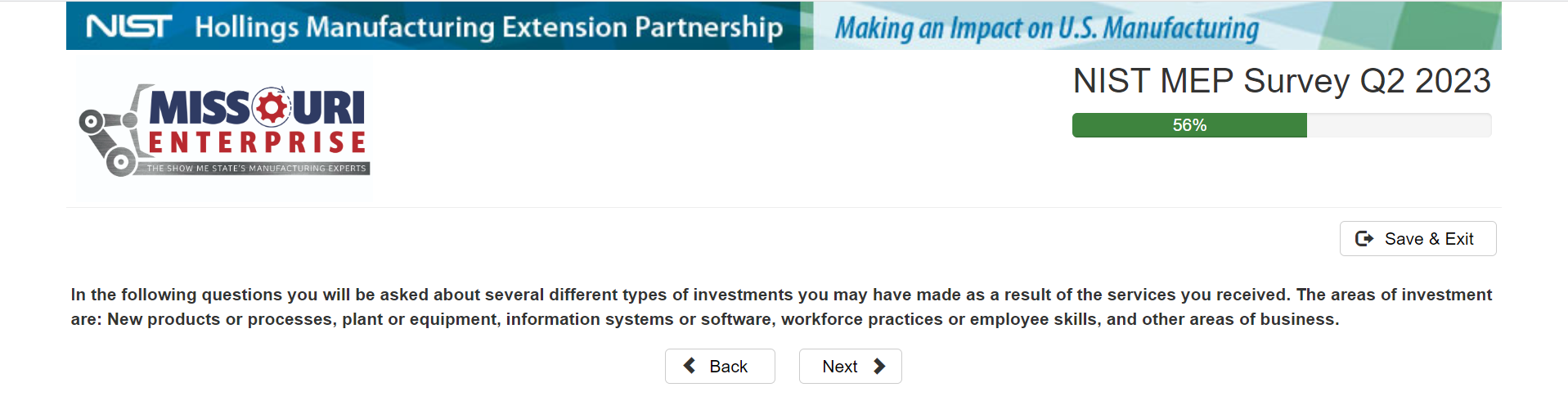Click the NIST MEP Survey Q2 2023 heading
Screen dimensions: 1568x410
pyautogui.click(x=1281, y=81)
